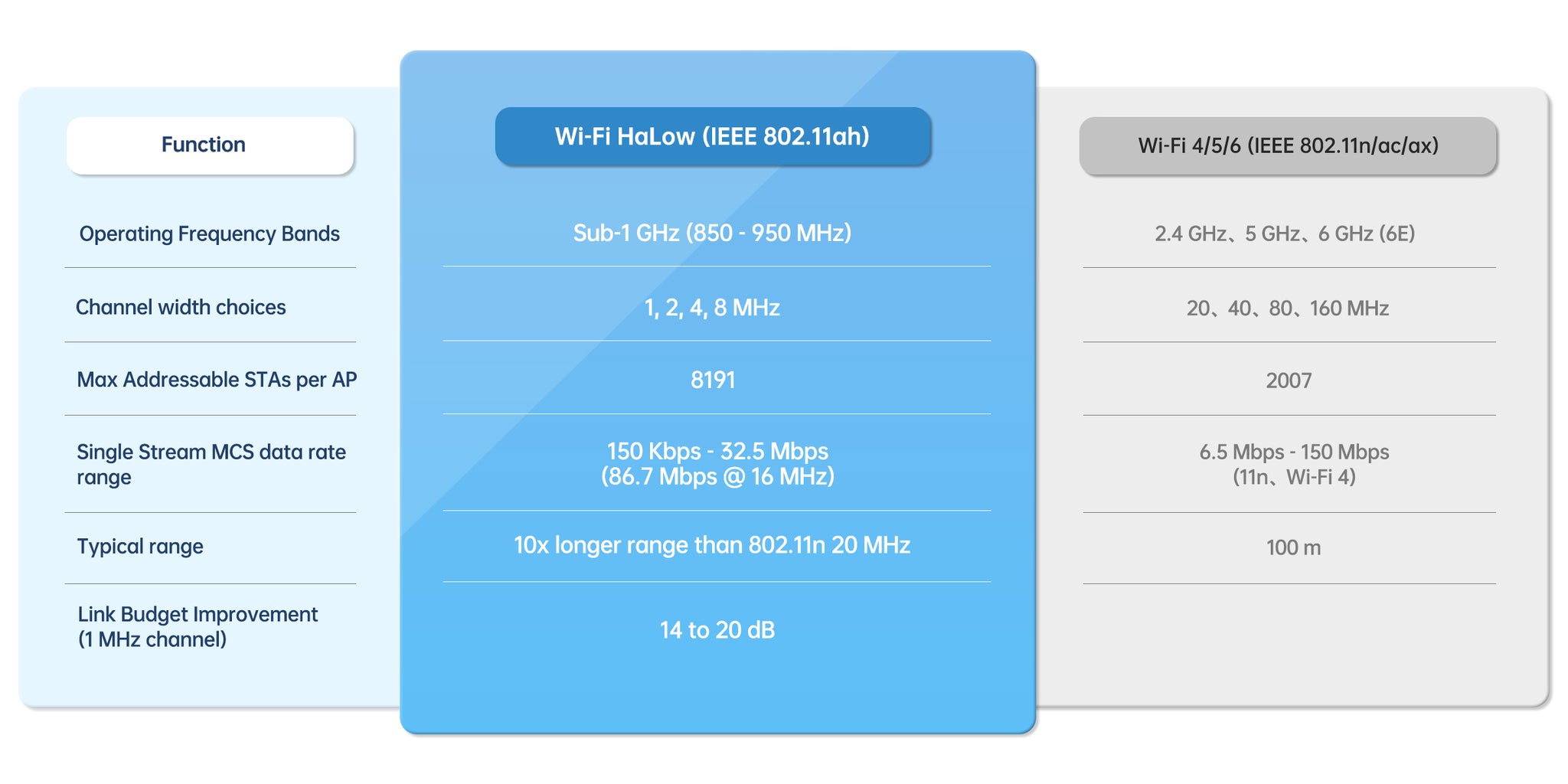This screenshot has width=1568, height=784.
Task: Click the 2.4 GHz, 5 GHz, 6 GHz value
Action: point(1285,234)
